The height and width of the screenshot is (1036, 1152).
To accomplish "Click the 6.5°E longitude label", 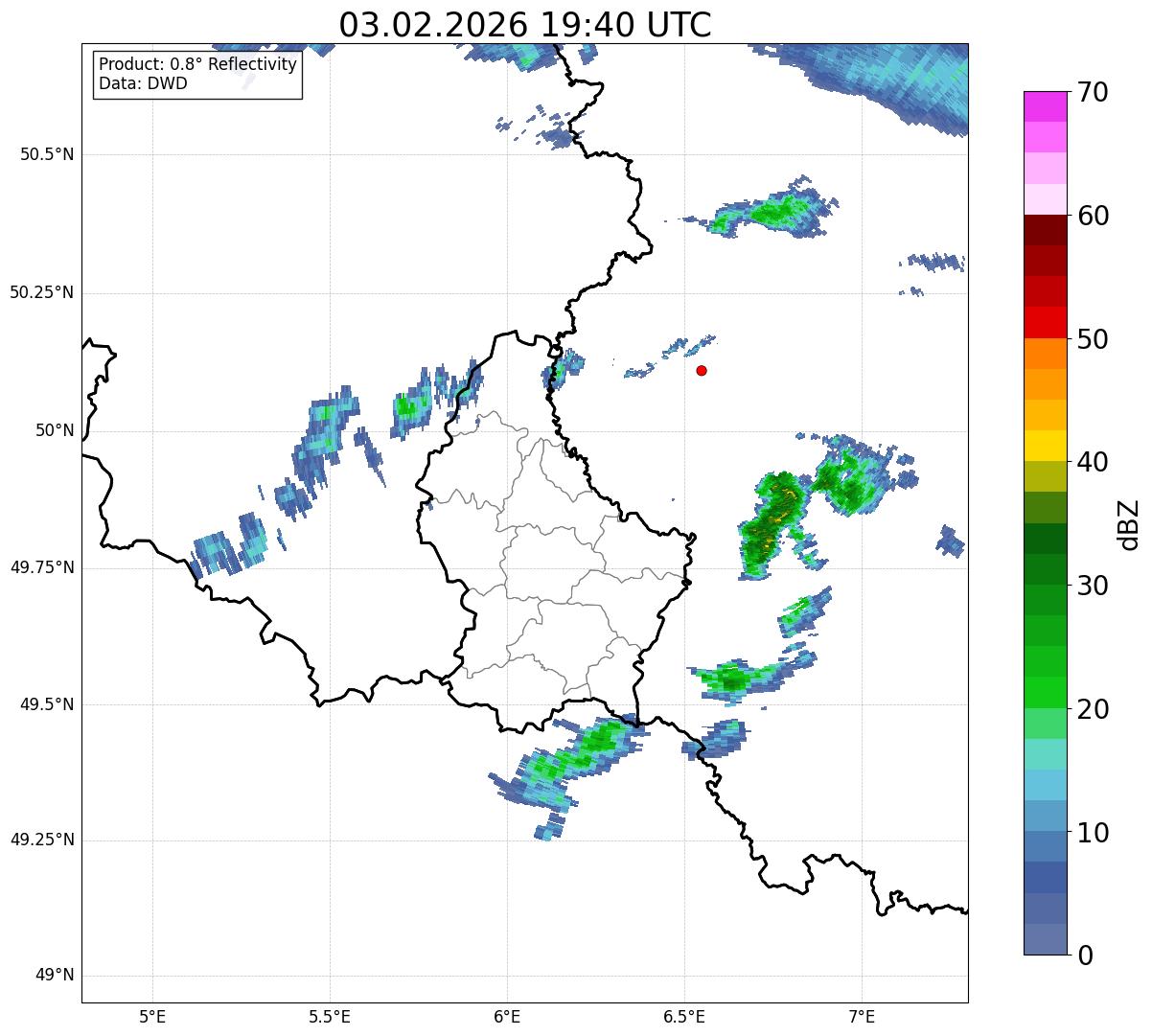I will point(684,1016).
